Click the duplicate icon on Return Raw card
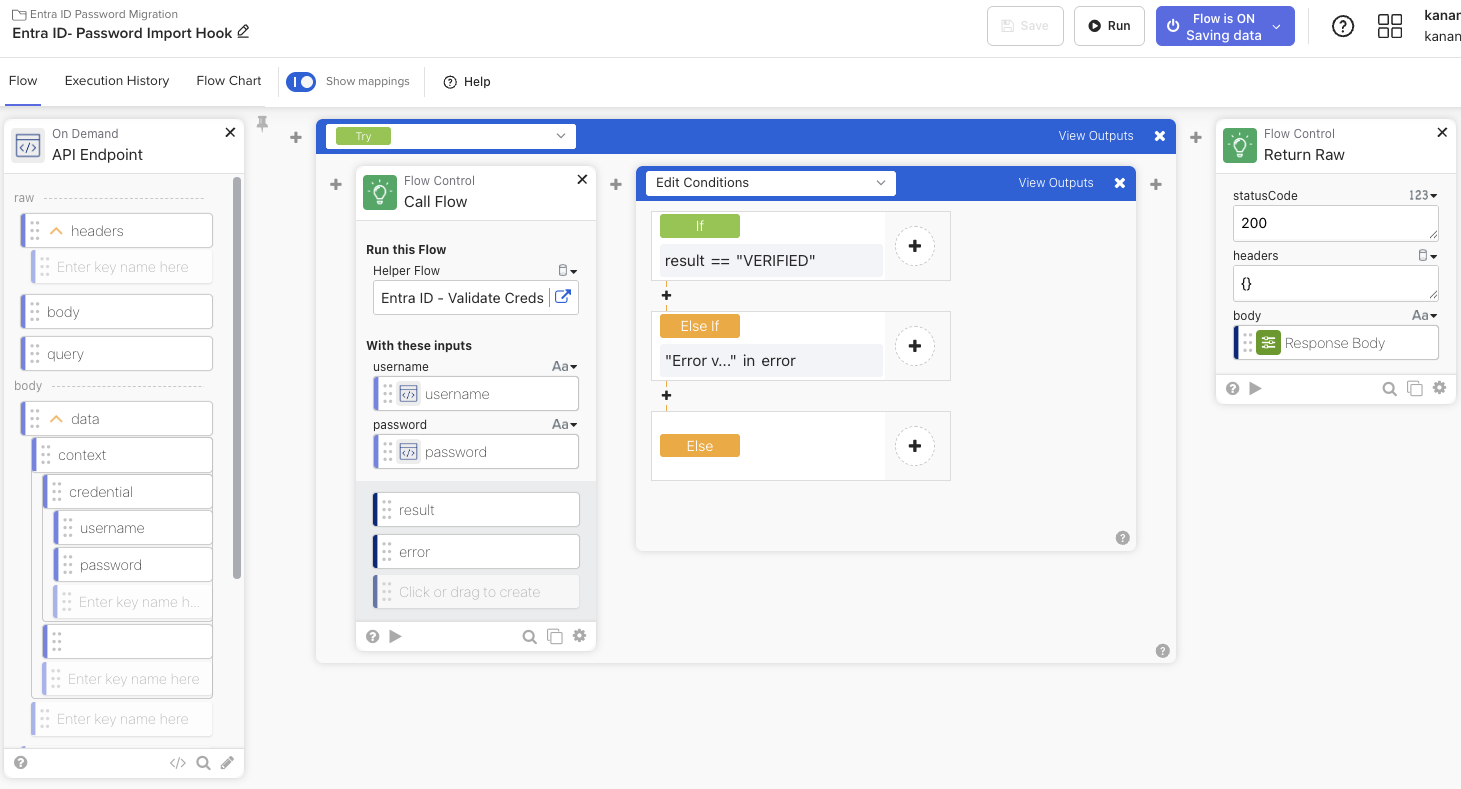The image size is (1461, 789). (x=1414, y=388)
